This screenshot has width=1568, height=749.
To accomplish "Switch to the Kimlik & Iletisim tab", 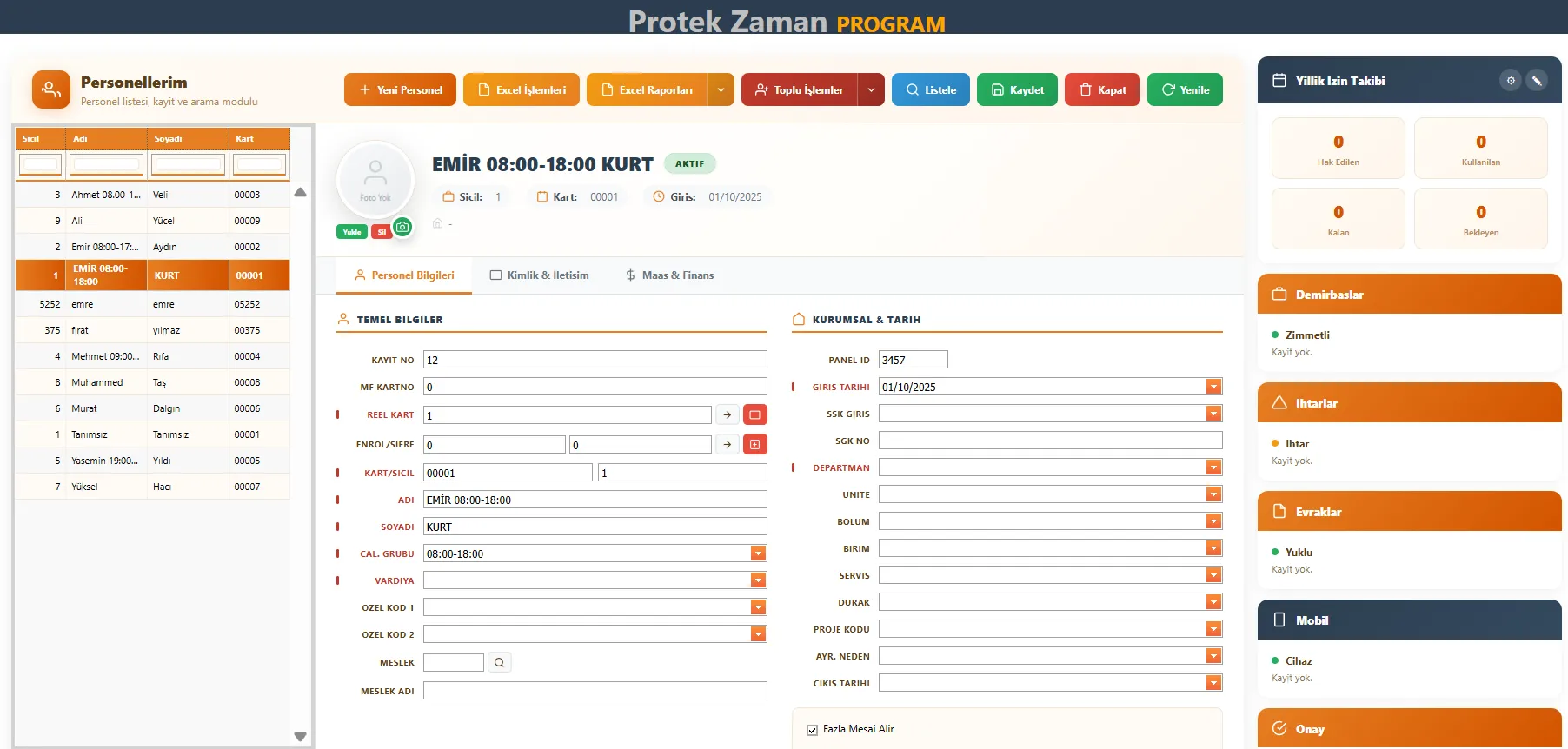I will 539,275.
